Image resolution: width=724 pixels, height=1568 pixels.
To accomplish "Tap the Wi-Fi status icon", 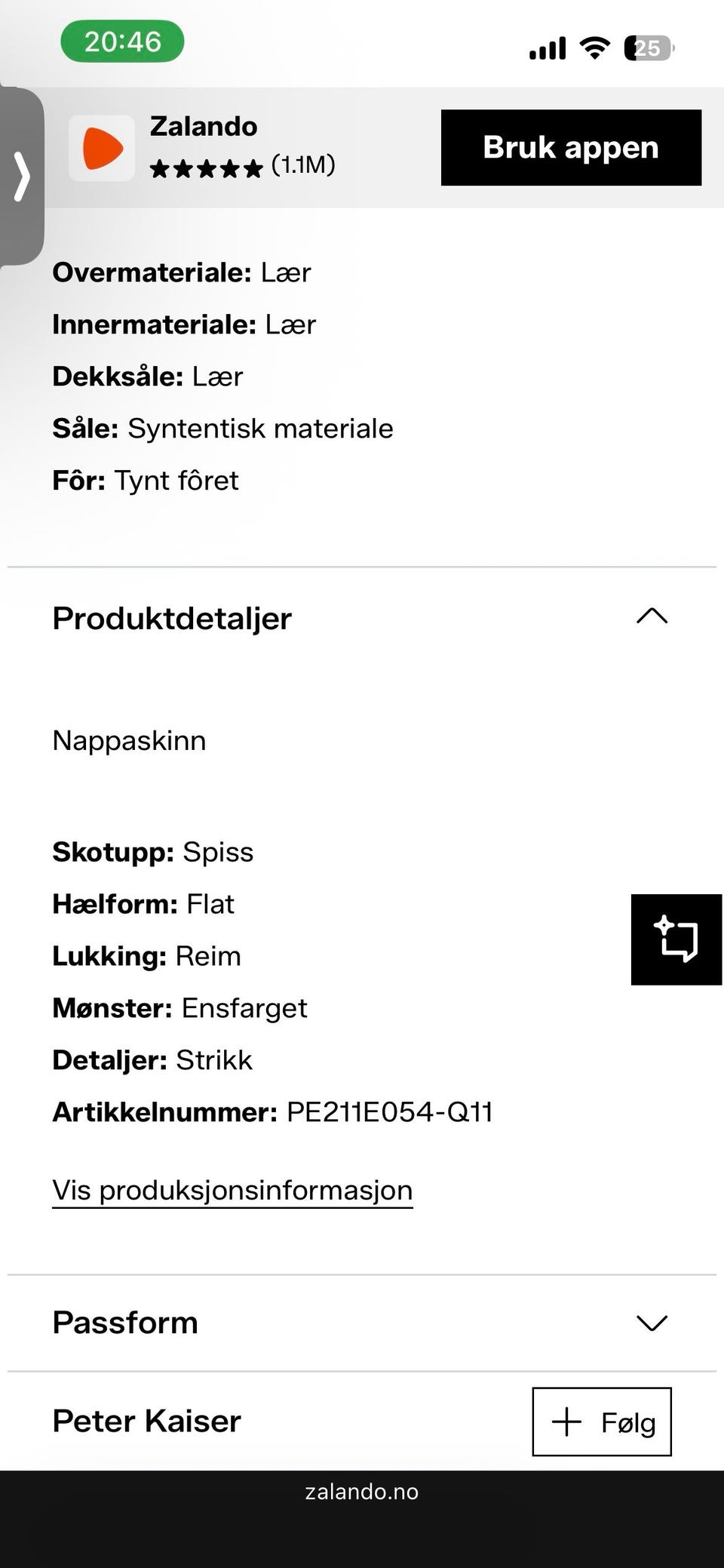I will (x=595, y=48).
